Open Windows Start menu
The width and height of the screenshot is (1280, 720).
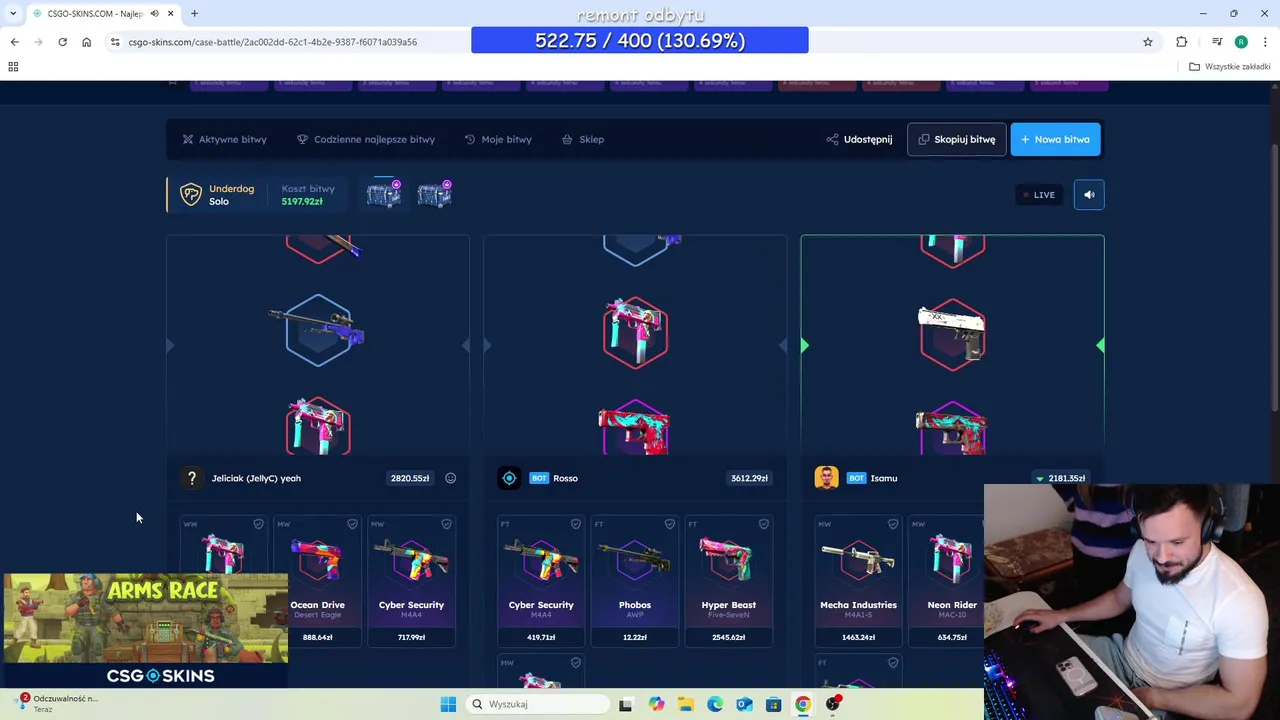[x=448, y=704]
